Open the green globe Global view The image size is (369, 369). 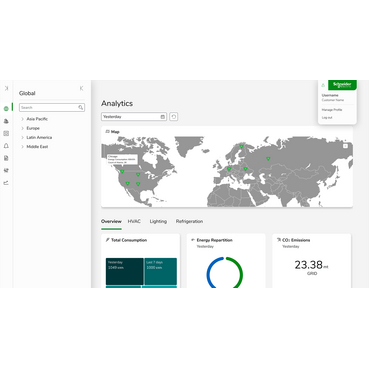(x=6, y=109)
